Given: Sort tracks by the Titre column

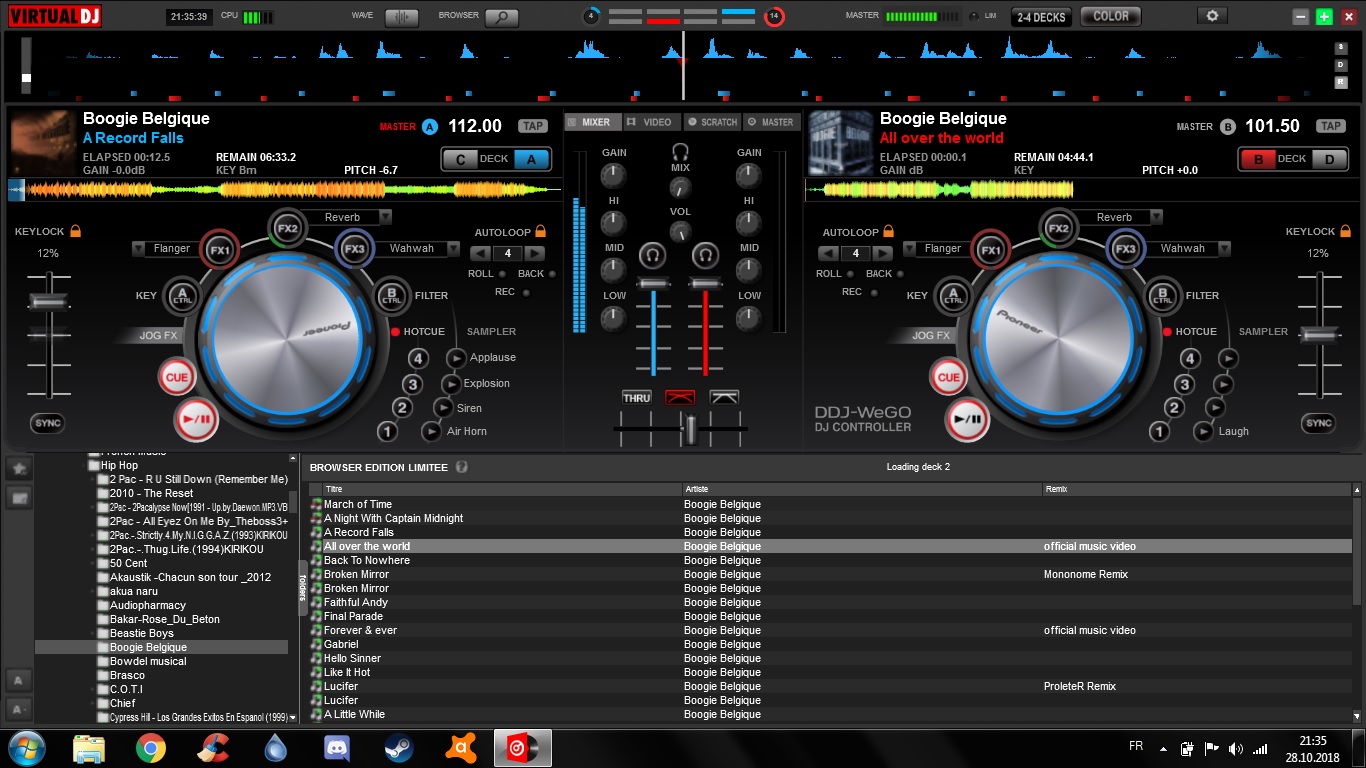Looking at the screenshot, I should [502, 489].
